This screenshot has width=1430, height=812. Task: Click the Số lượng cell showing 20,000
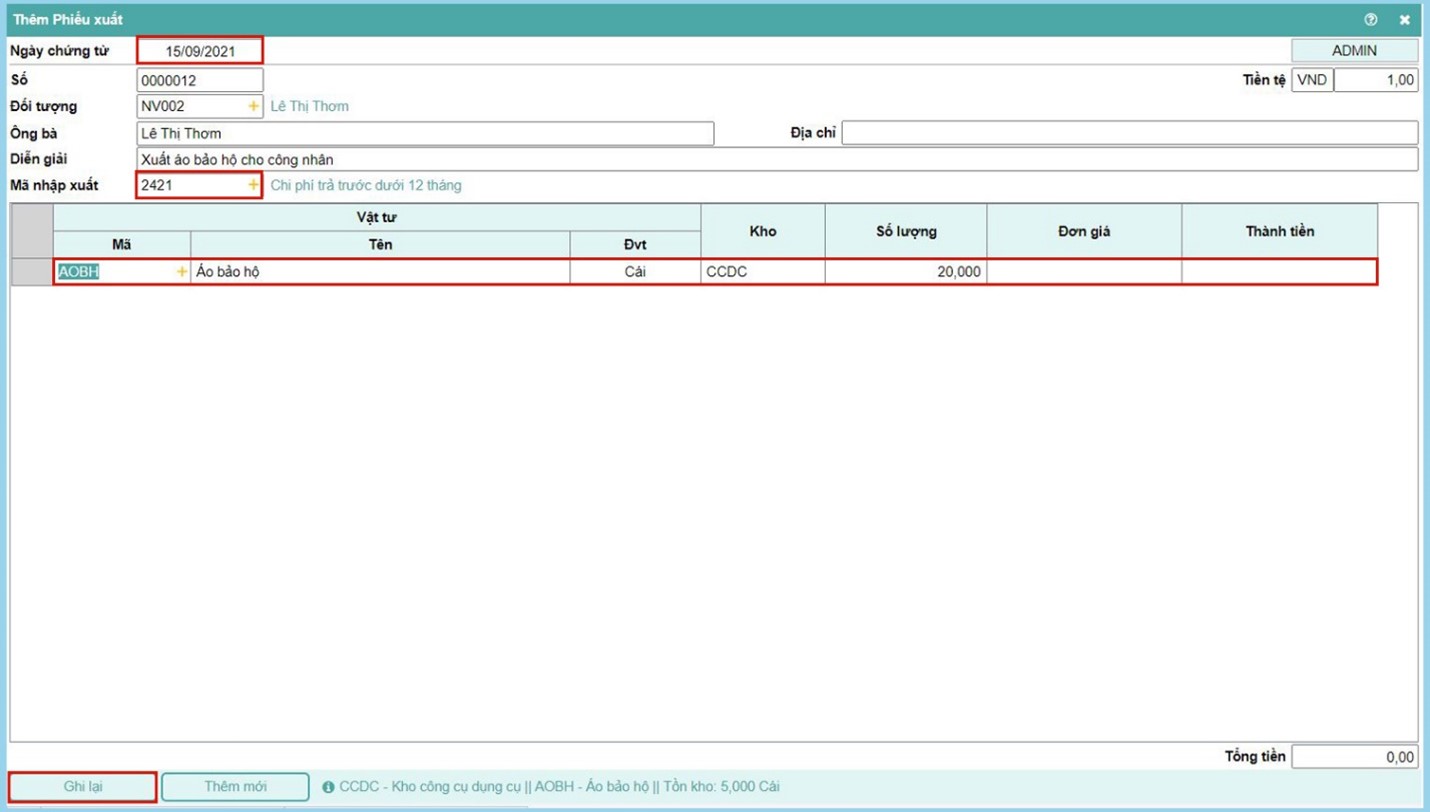(905, 271)
